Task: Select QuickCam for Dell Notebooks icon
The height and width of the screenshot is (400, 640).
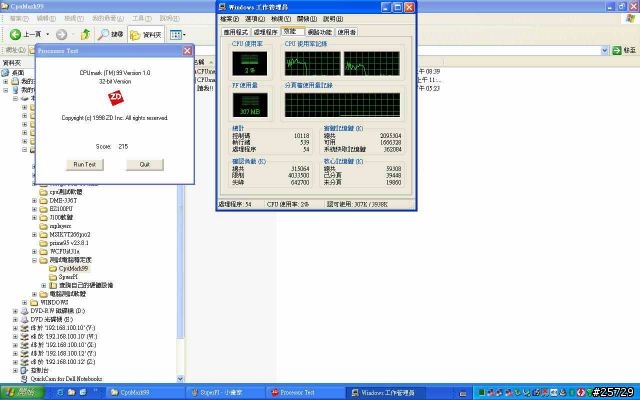Action: click(x=24, y=379)
